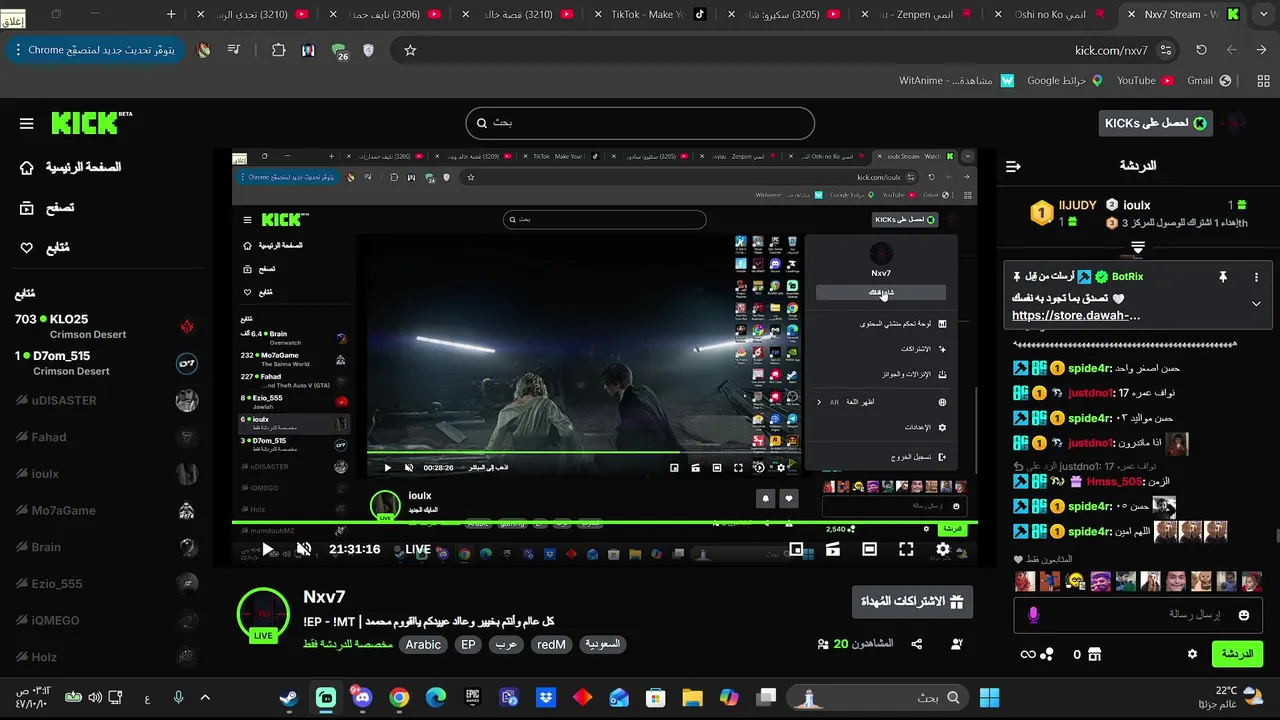Play the stream with the play button
Viewport: 1280px width, 720px height.
point(267,549)
